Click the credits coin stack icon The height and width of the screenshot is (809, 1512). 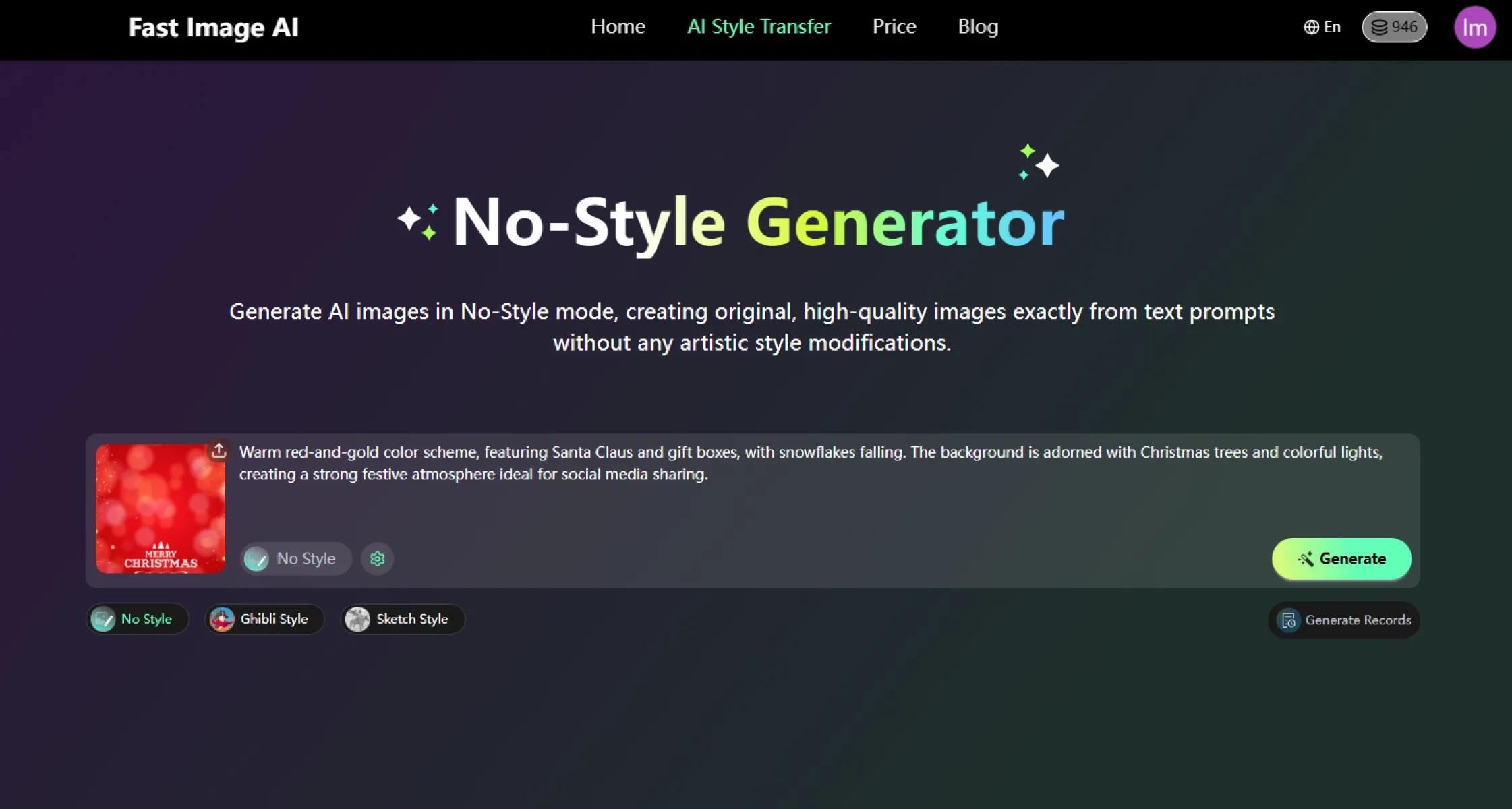1380,27
